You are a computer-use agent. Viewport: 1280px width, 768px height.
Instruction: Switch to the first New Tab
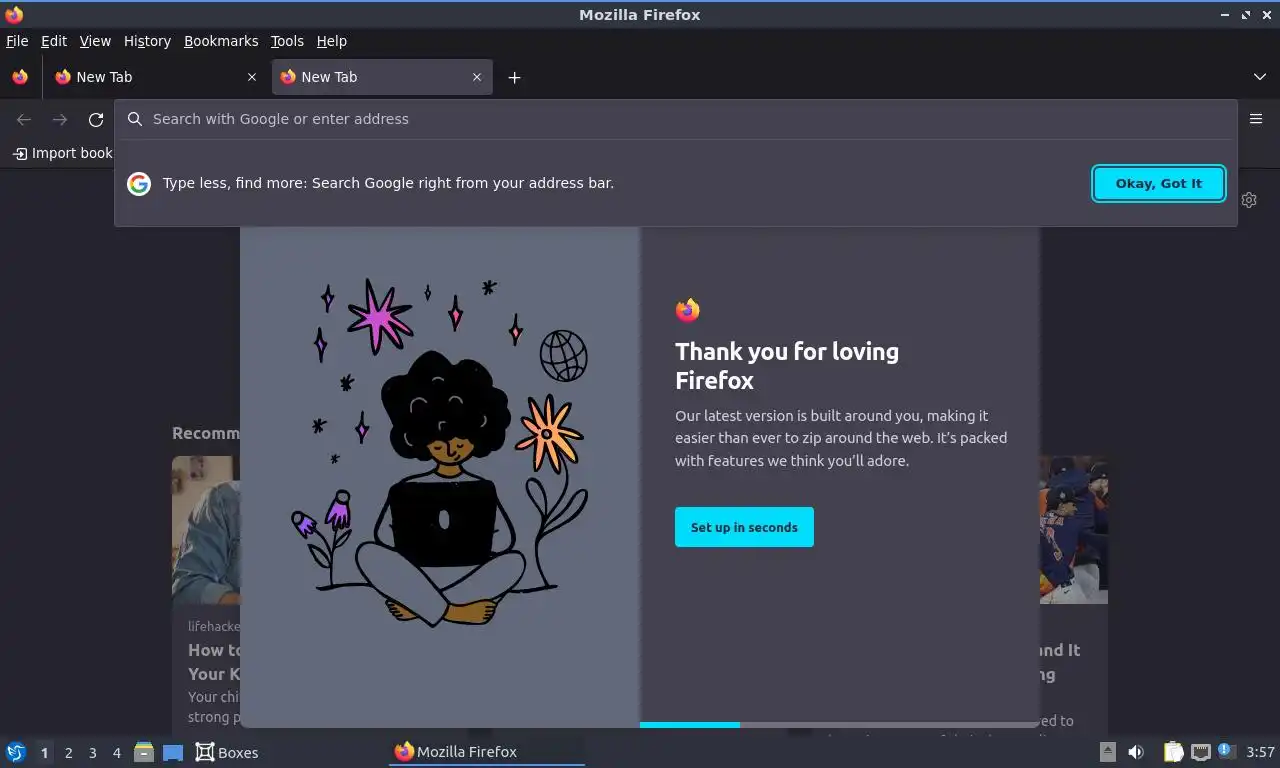point(155,77)
